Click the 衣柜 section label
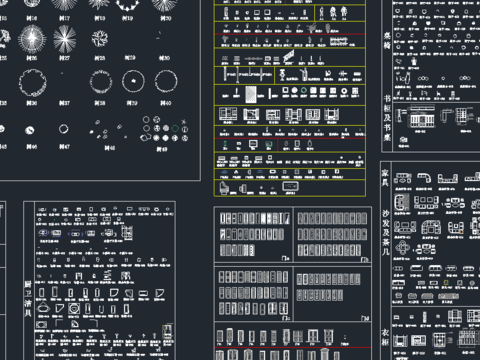This screenshot has width=480, height=360. coord(385,337)
